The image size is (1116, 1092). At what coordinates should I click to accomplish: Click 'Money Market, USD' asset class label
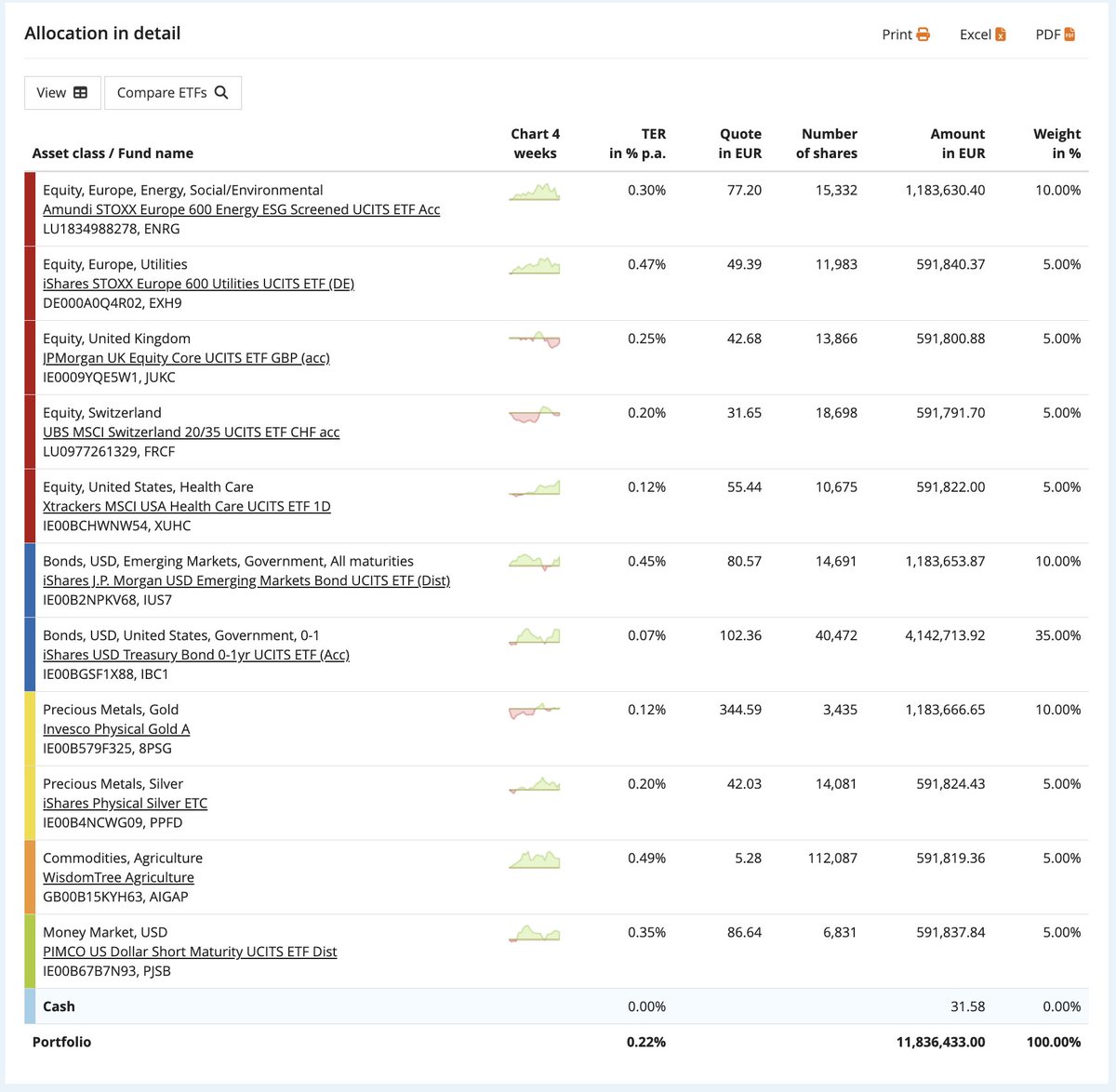(x=105, y=932)
